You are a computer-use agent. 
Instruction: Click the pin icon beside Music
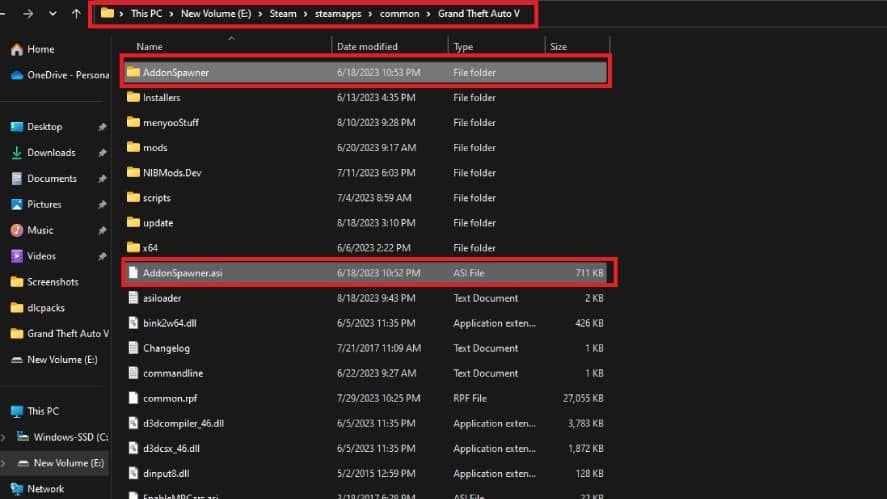(102, 230)
